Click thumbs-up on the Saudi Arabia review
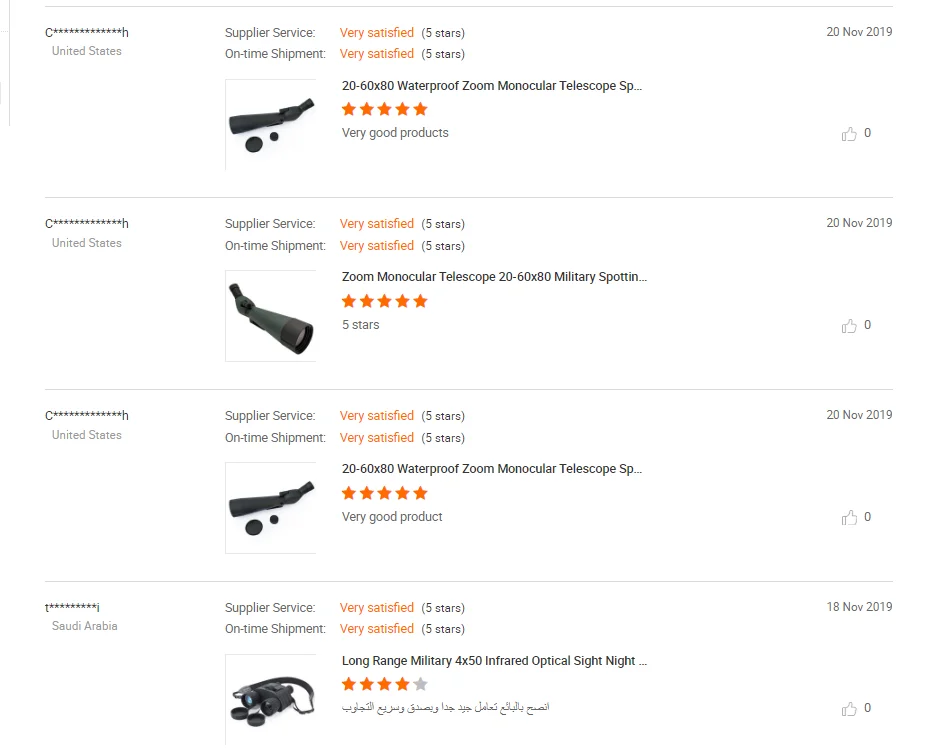 coord(849,709)
